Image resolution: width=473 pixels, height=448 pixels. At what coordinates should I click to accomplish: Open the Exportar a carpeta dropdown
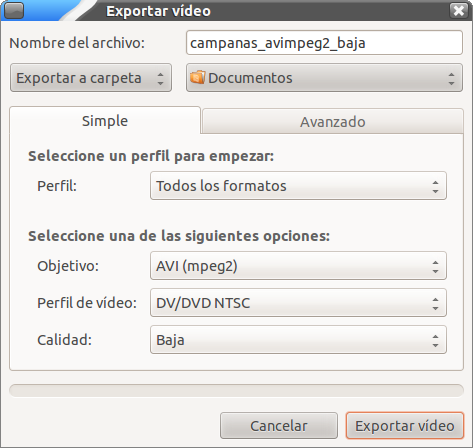pos(91,78)
